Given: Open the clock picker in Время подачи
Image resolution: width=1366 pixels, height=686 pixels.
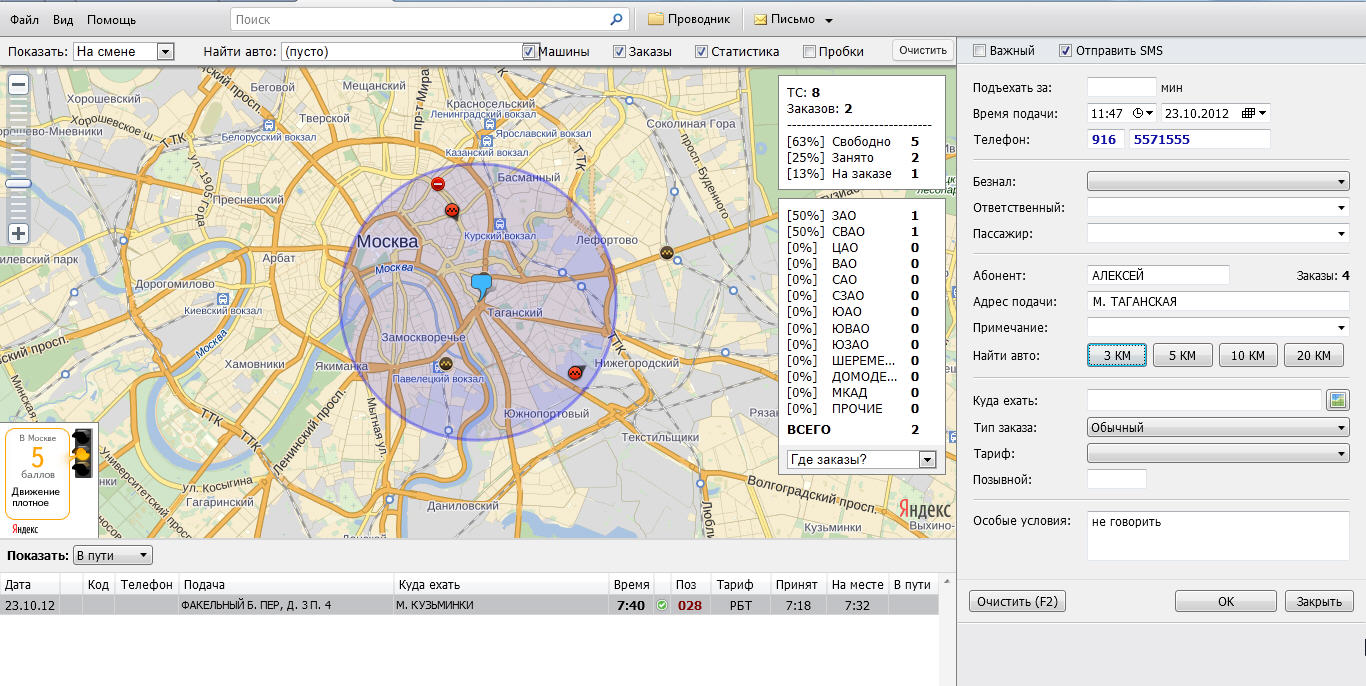Looking at the screenshot, I should click(1143, 113).
